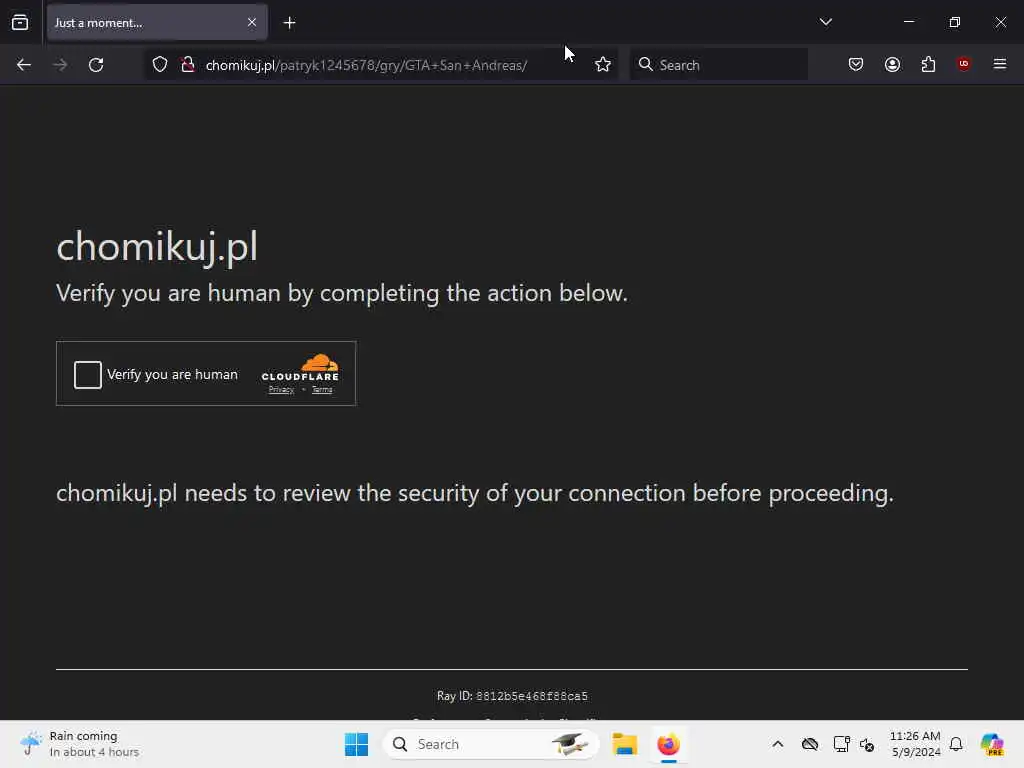The height and width of the screenshot is (768, 1024).
Task: Bookmark this page with star icon
Action: pyautogui.click(x=603, y=65)
